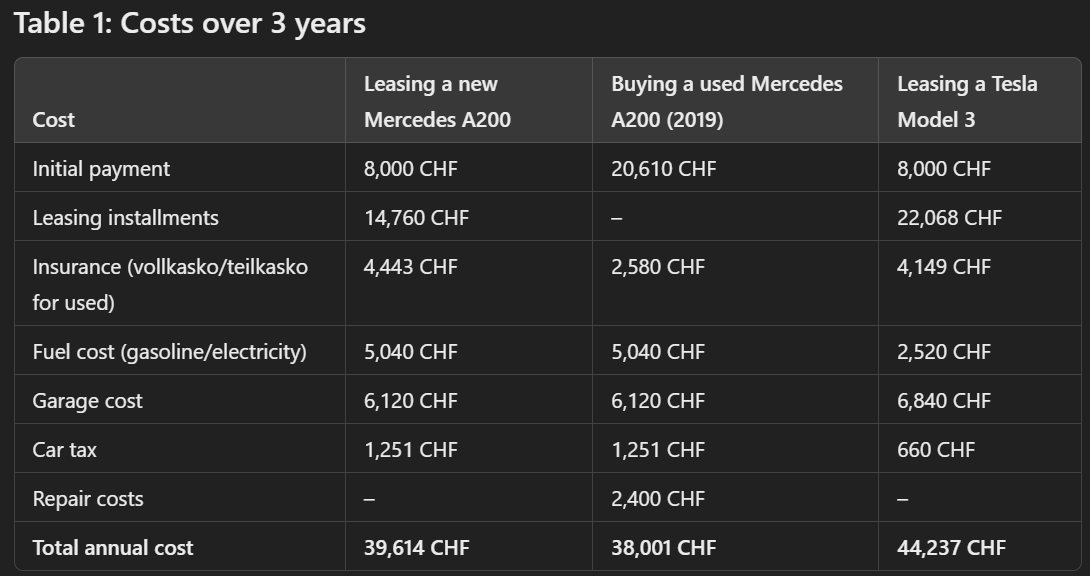1090x576 pixels.
Task: Click the 2,580 CHF insurance cell
Action: click(658, 267)
